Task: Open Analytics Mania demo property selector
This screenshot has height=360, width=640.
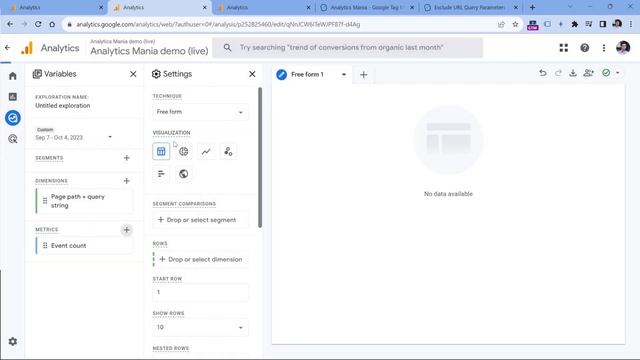Action: click(x=149, y=48)
